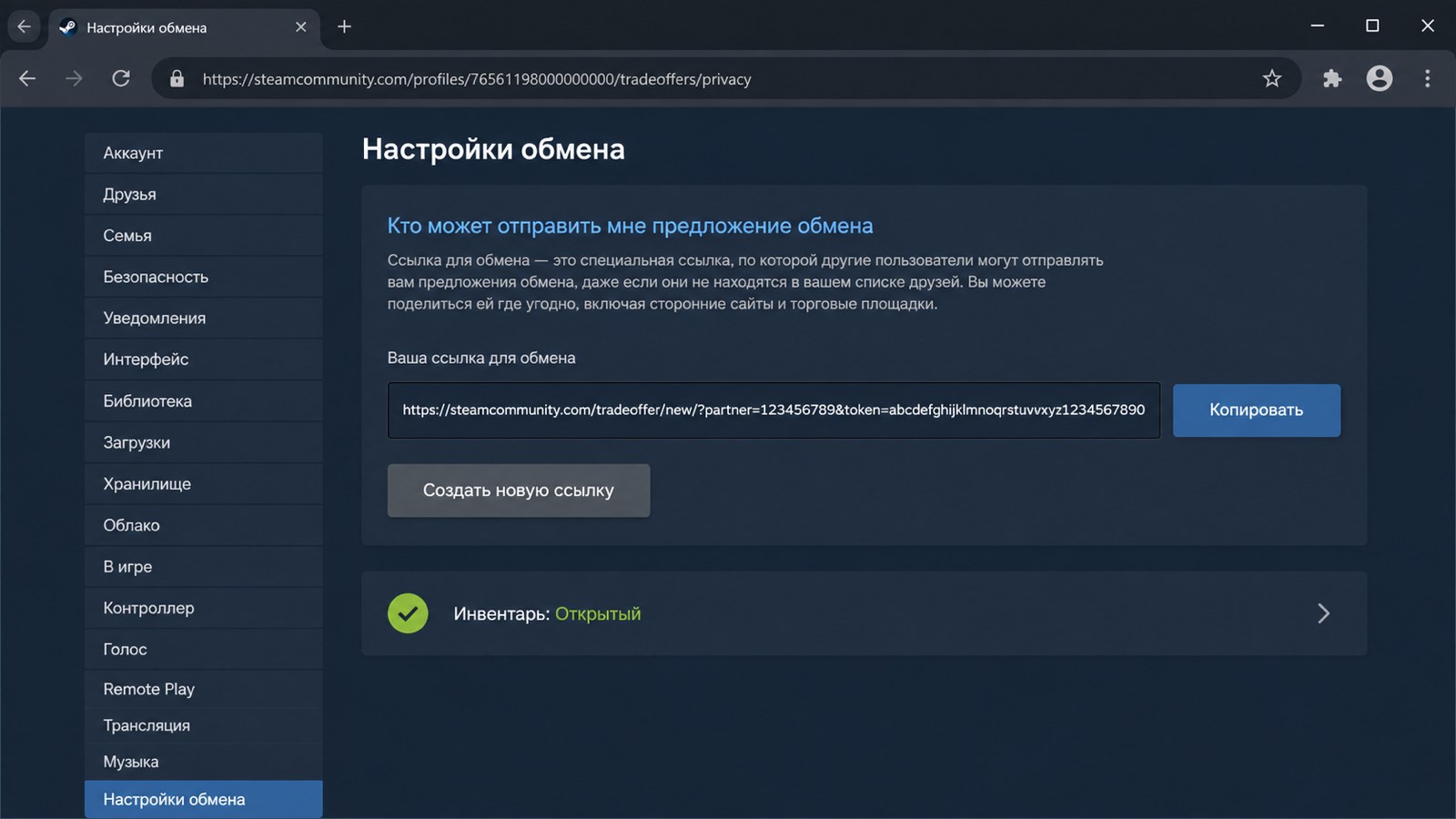The image size is (1456, 819).
Task: Select Семья in the sidebar
Action: (204, 236)
